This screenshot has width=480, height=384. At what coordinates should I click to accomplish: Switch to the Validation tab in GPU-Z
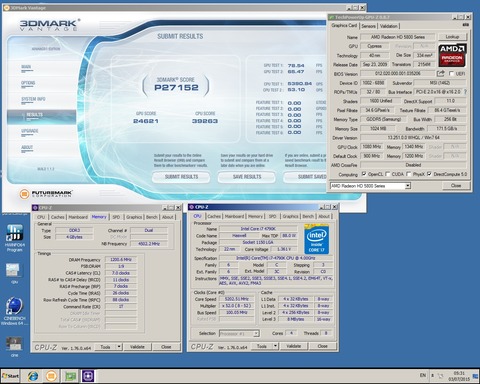pyautogui.click(x=389, y=26)
